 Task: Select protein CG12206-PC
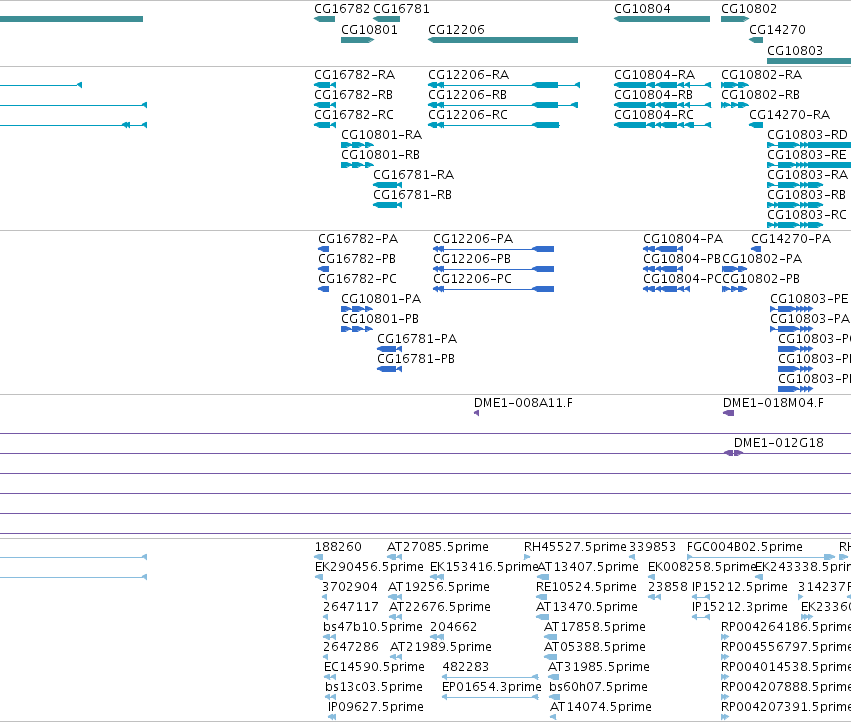(x=472, y=279)
